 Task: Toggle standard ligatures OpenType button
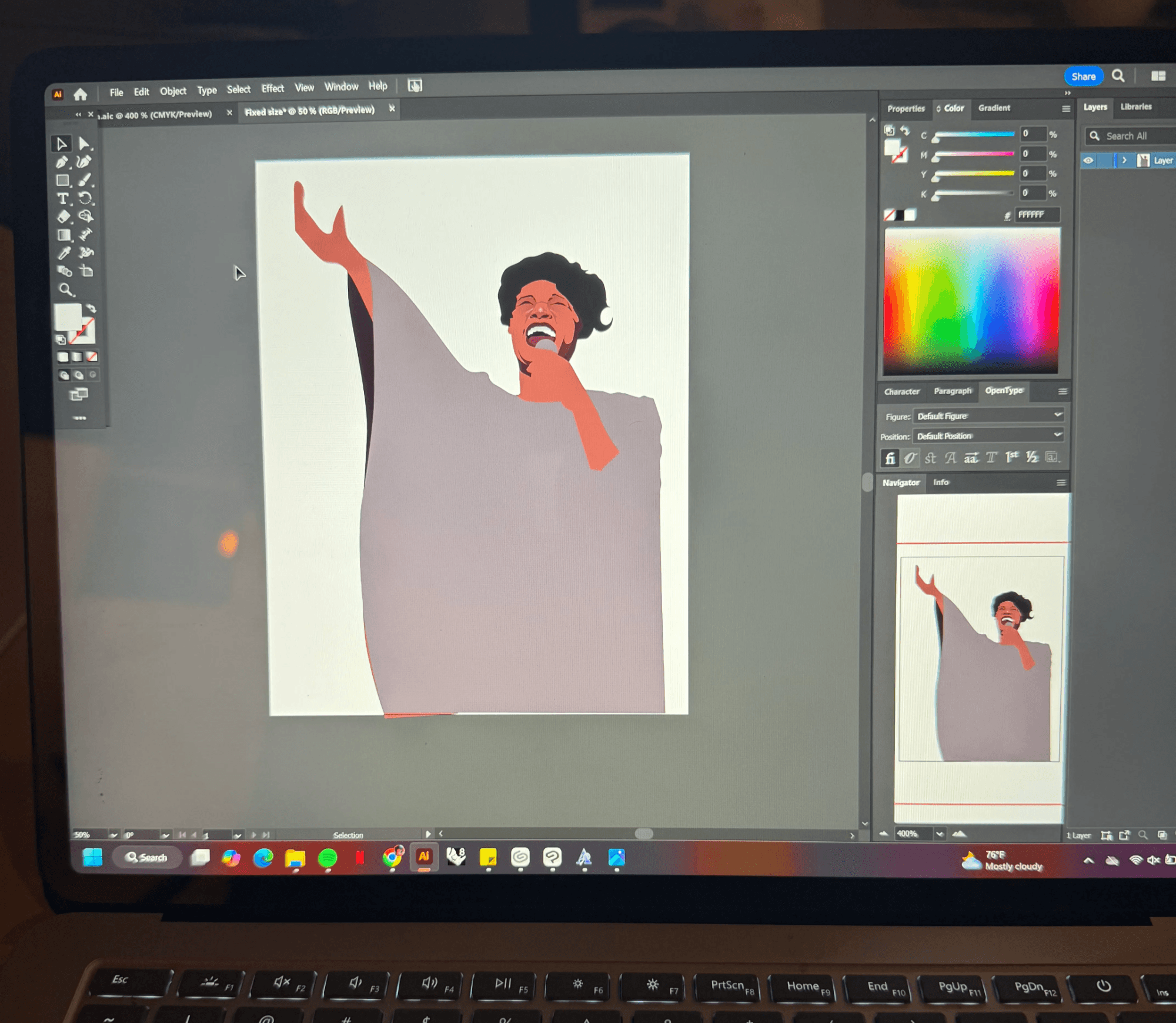pos(890,458)
